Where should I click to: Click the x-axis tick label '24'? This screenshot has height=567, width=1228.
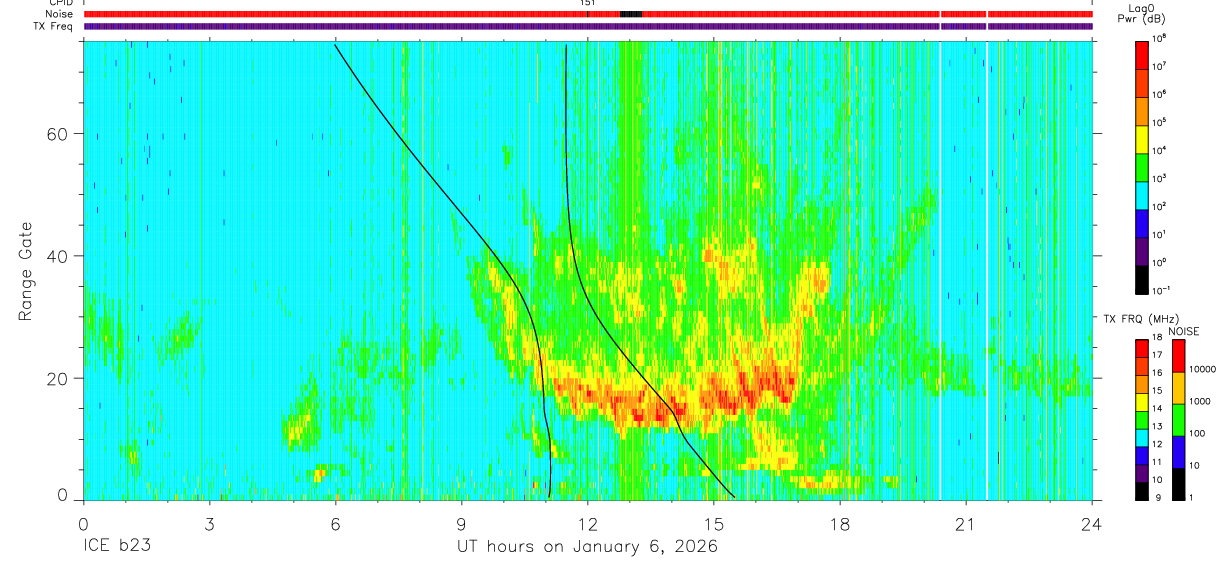(x=1092, y=523)
